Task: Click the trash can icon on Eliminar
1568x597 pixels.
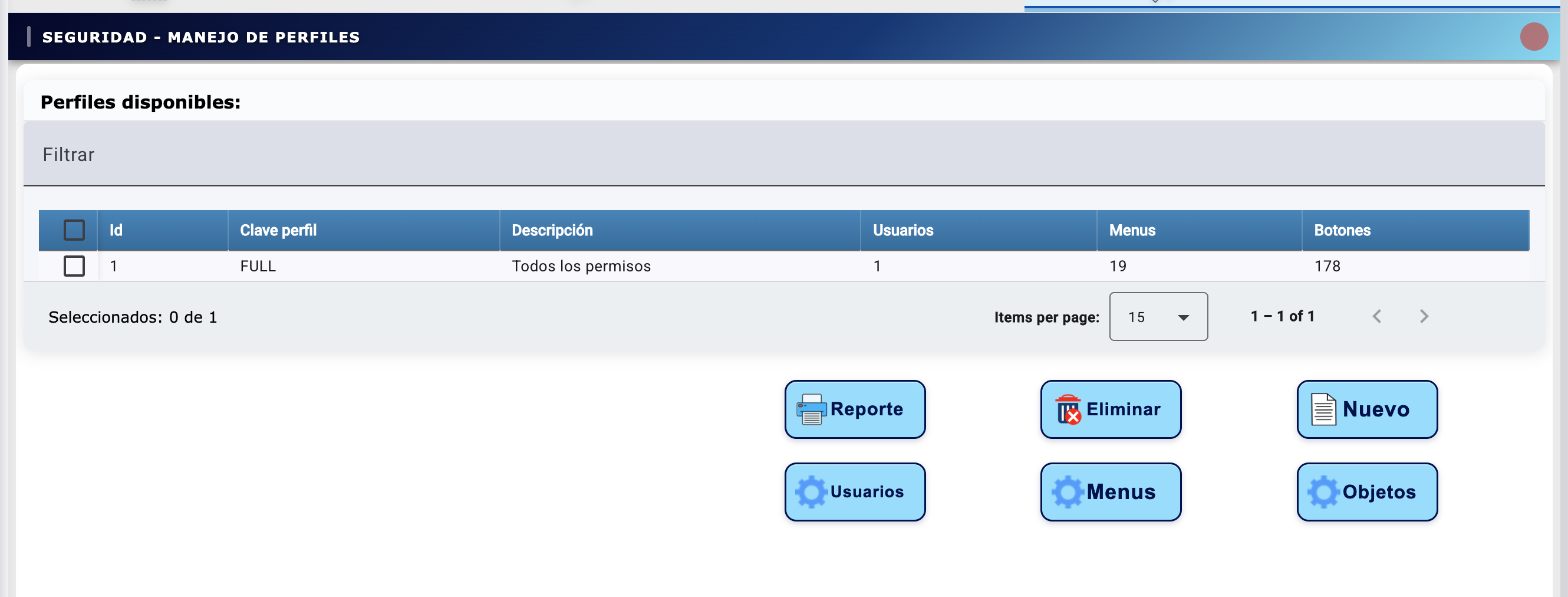Action: click(1068, 409)
